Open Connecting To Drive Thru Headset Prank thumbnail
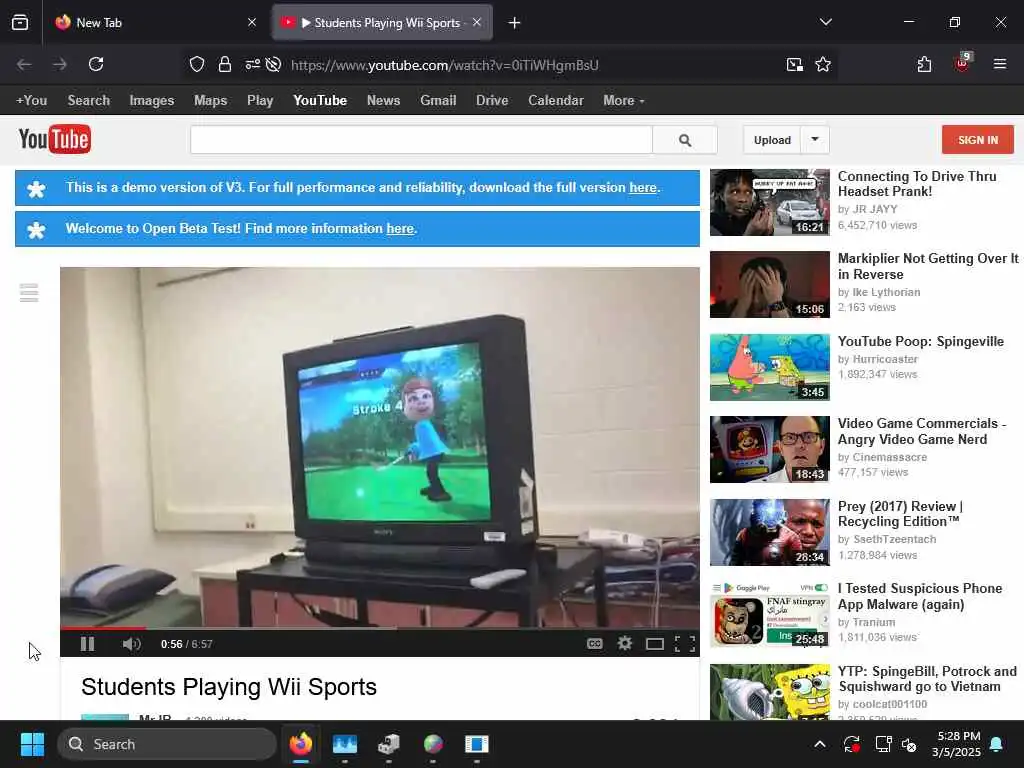This screenshot has width=1024, height=768. tap(769, 202)
